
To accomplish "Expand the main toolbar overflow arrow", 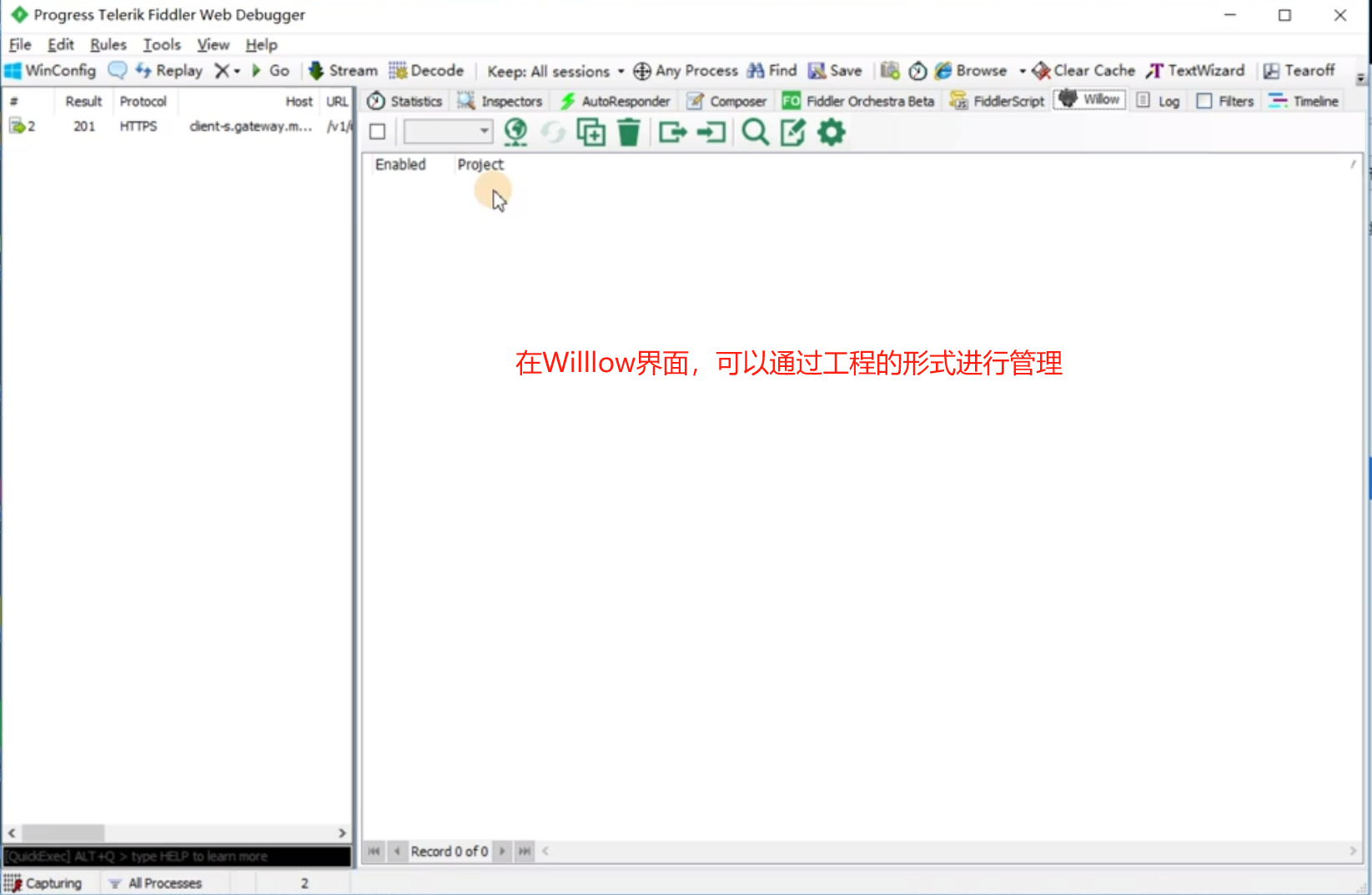I will point(1361,78).
